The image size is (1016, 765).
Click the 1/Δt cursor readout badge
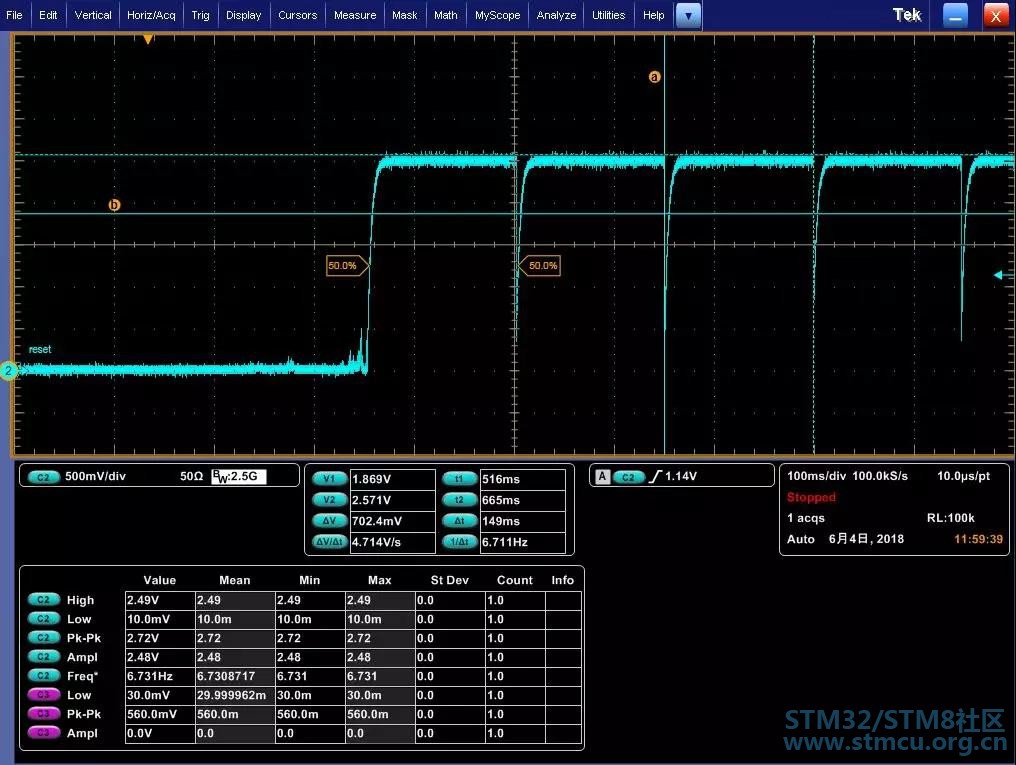[459, 542]
